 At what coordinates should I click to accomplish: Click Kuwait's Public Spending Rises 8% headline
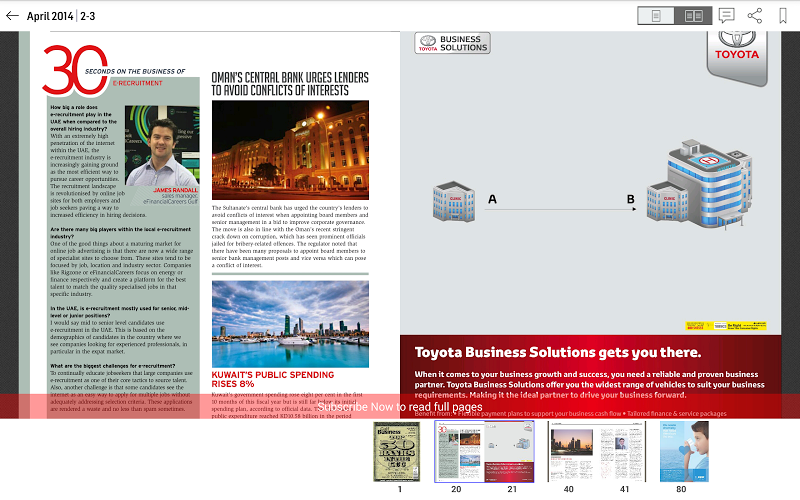(x=273, y=379)
